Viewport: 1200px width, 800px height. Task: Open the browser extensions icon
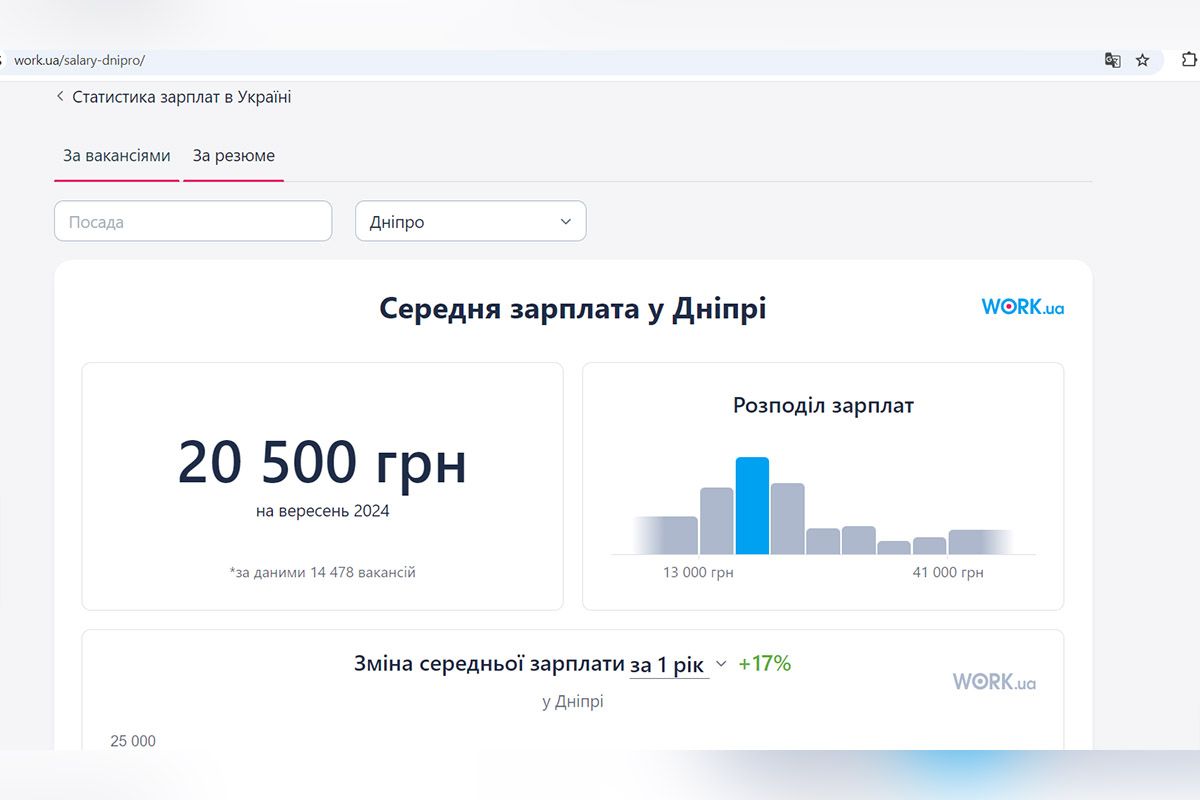1186,60
